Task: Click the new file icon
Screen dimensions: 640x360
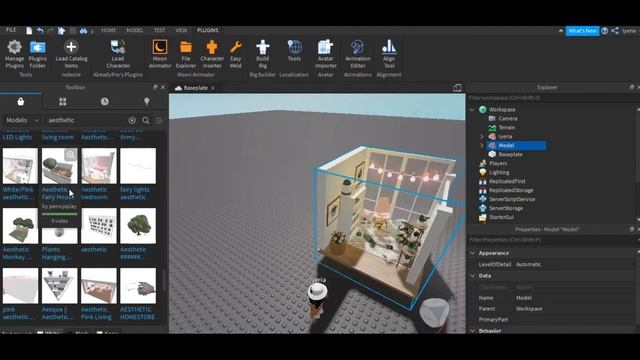Action: coord(29,31)
